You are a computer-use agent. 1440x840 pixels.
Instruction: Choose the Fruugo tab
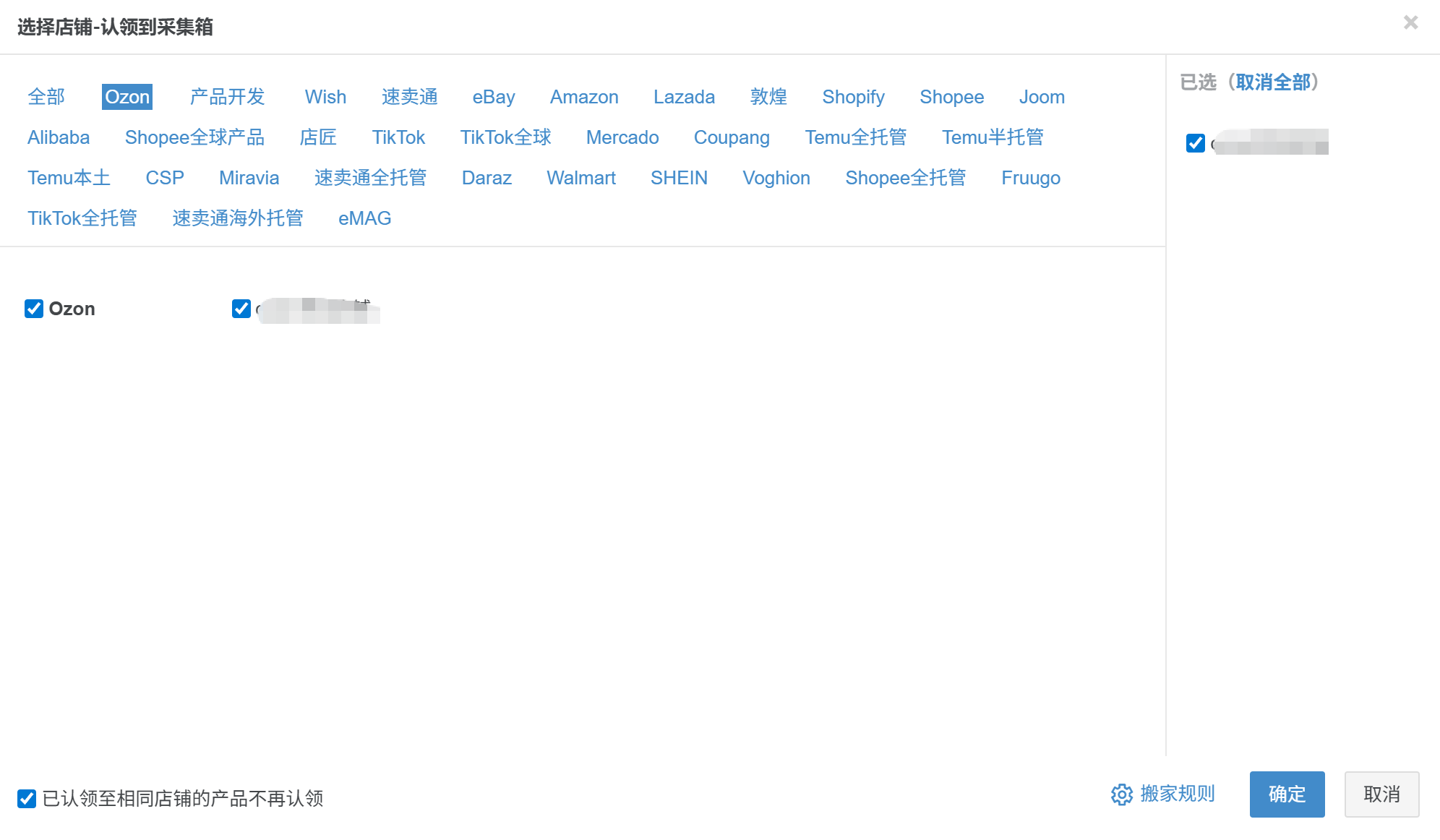point(1031,178)
